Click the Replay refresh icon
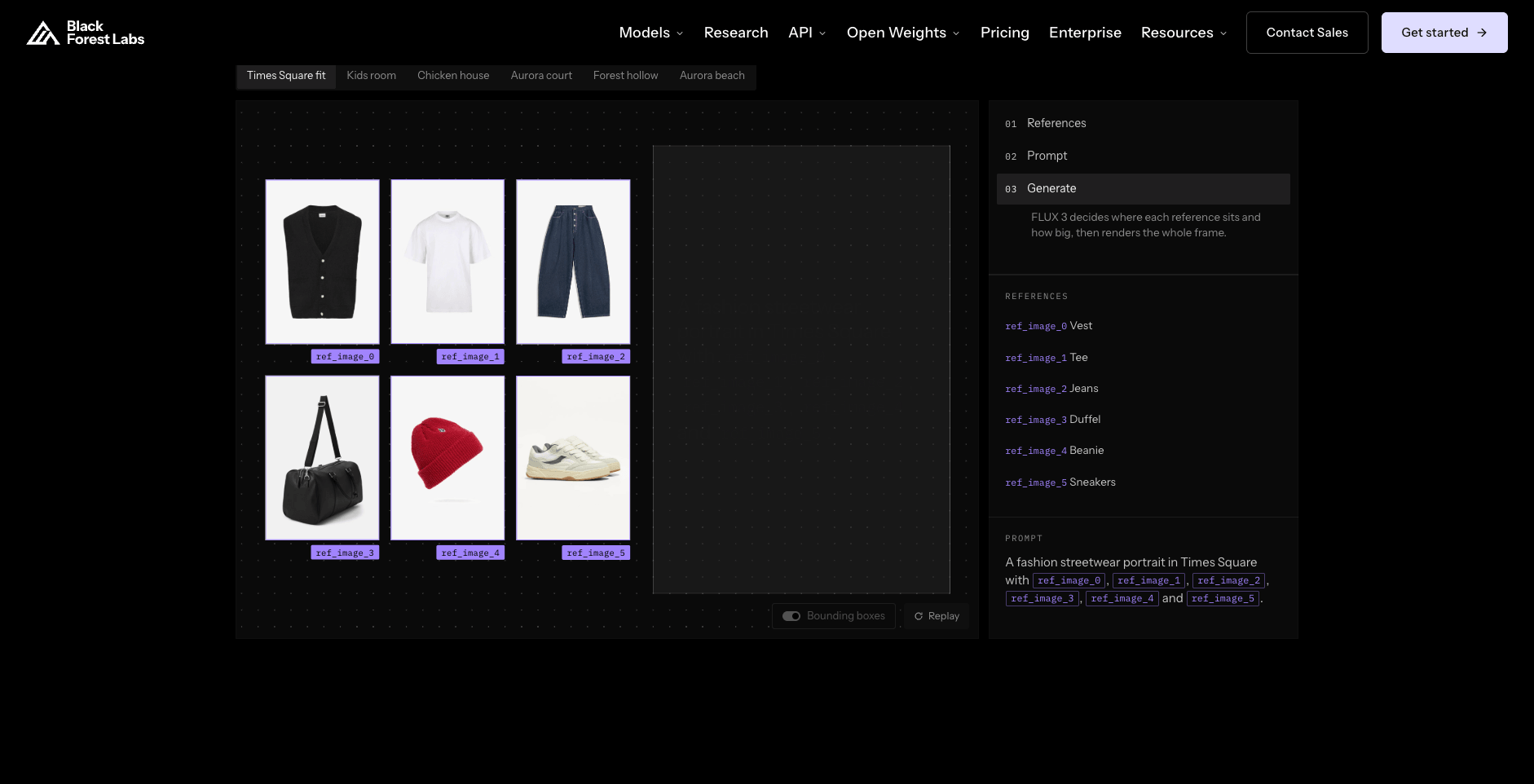 tap(919, 616)
